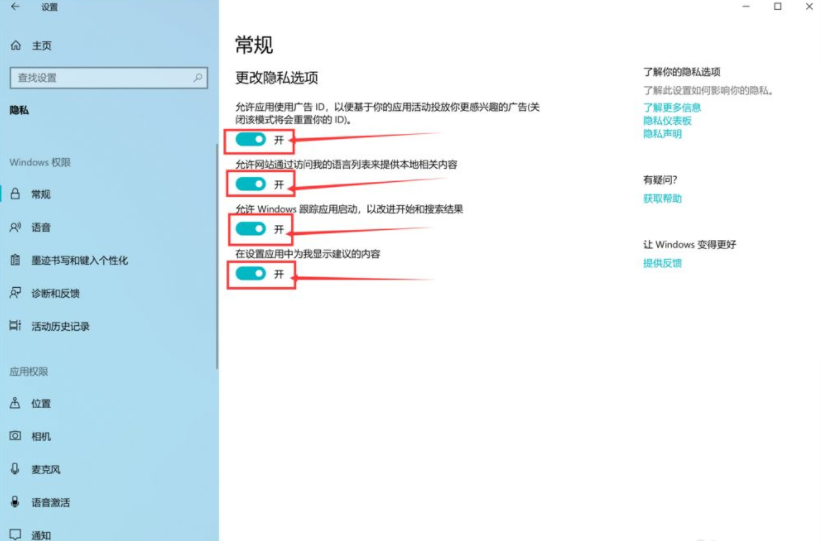
Task: Disable Windows app launch tracking switch
Action: click(x=250, y=229)
